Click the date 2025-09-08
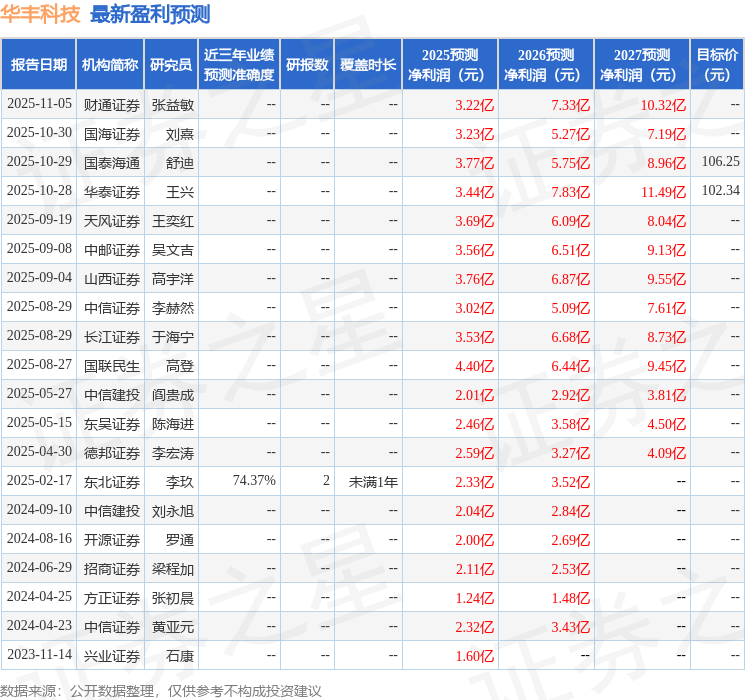This screenshot has height=700, width=745. coord(39,249)
